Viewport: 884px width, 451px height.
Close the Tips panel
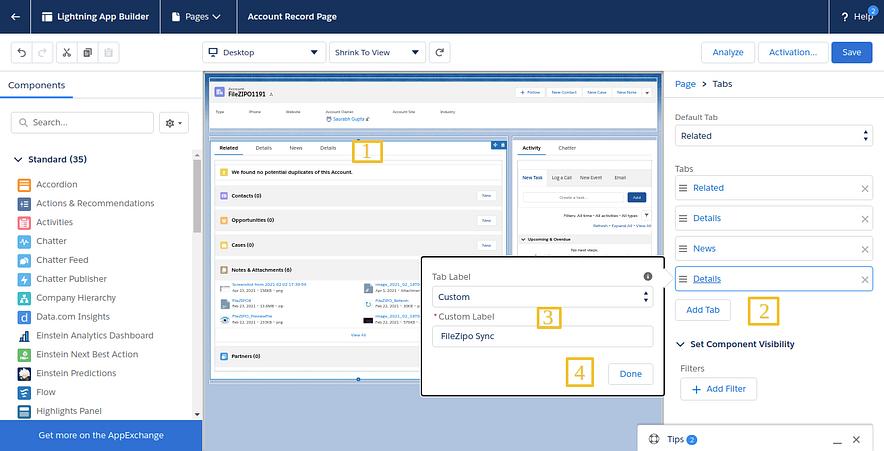coord(856,440)
